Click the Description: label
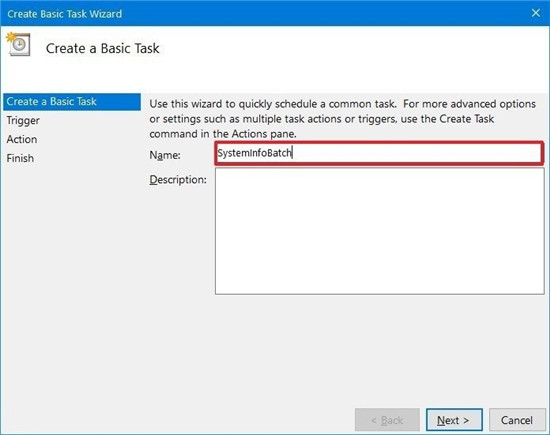Screen dimensions: 550x435 [178, 180]
